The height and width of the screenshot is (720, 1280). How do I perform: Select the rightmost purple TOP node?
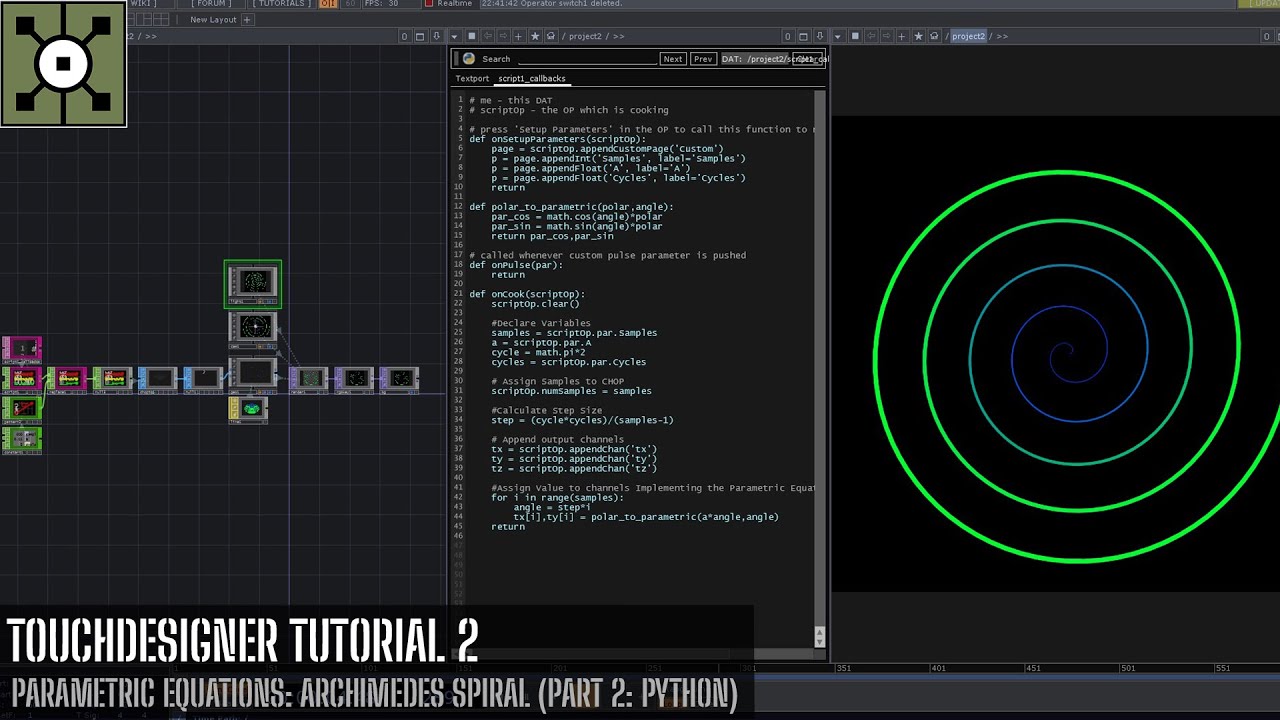(398, 378)
